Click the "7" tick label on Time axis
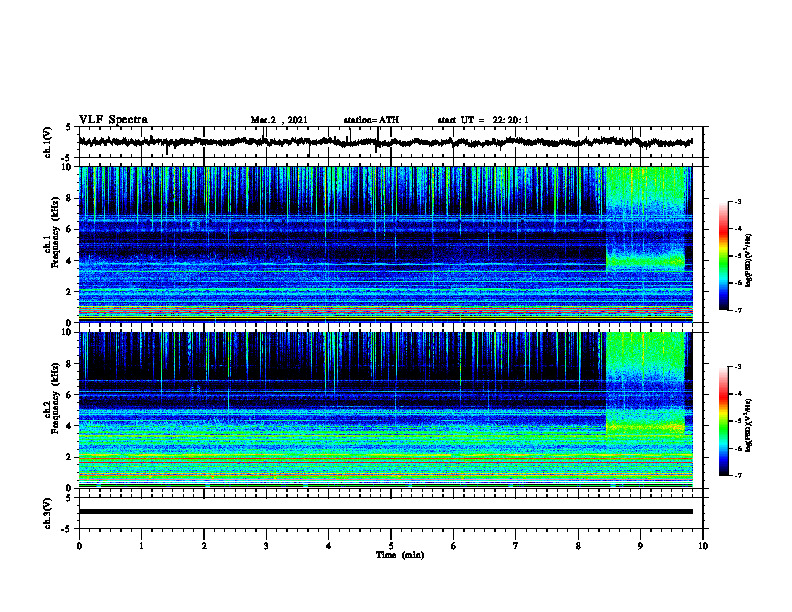The image size is (792, 612). pyautogui.click(x=516, y=546)
